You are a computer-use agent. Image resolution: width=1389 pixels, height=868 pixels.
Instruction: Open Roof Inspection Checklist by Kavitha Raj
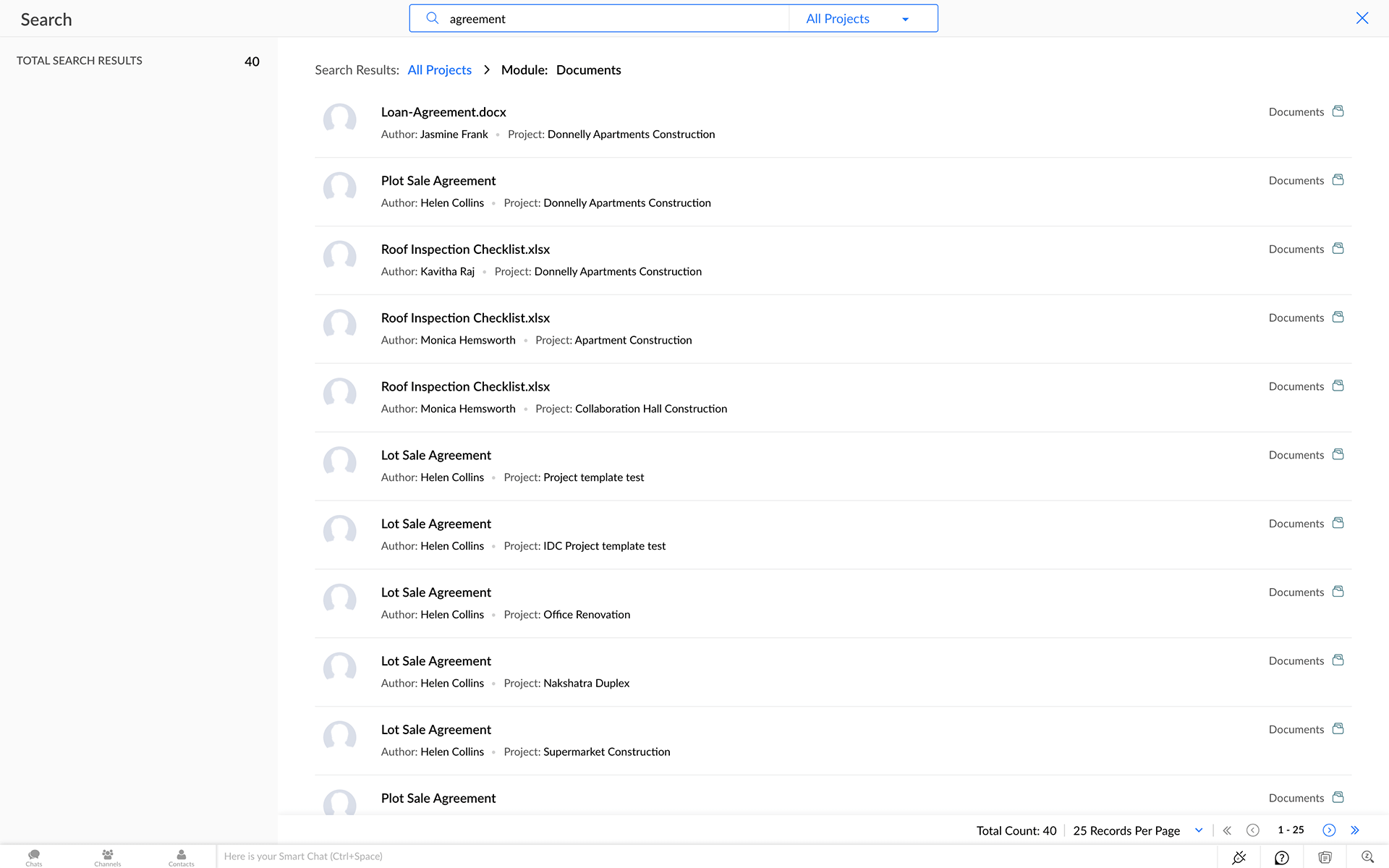pyautogui.click(x=465, y=250)
